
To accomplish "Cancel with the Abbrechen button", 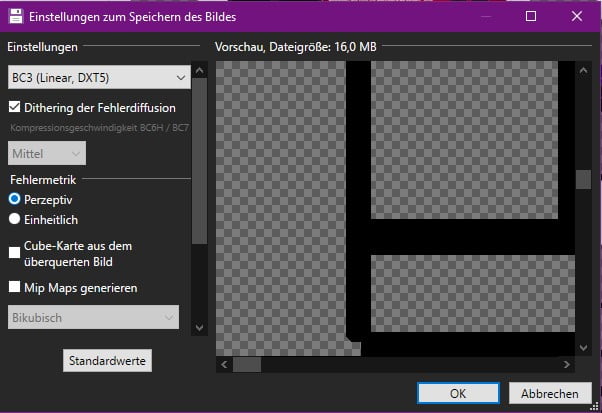I will point(549,393).
